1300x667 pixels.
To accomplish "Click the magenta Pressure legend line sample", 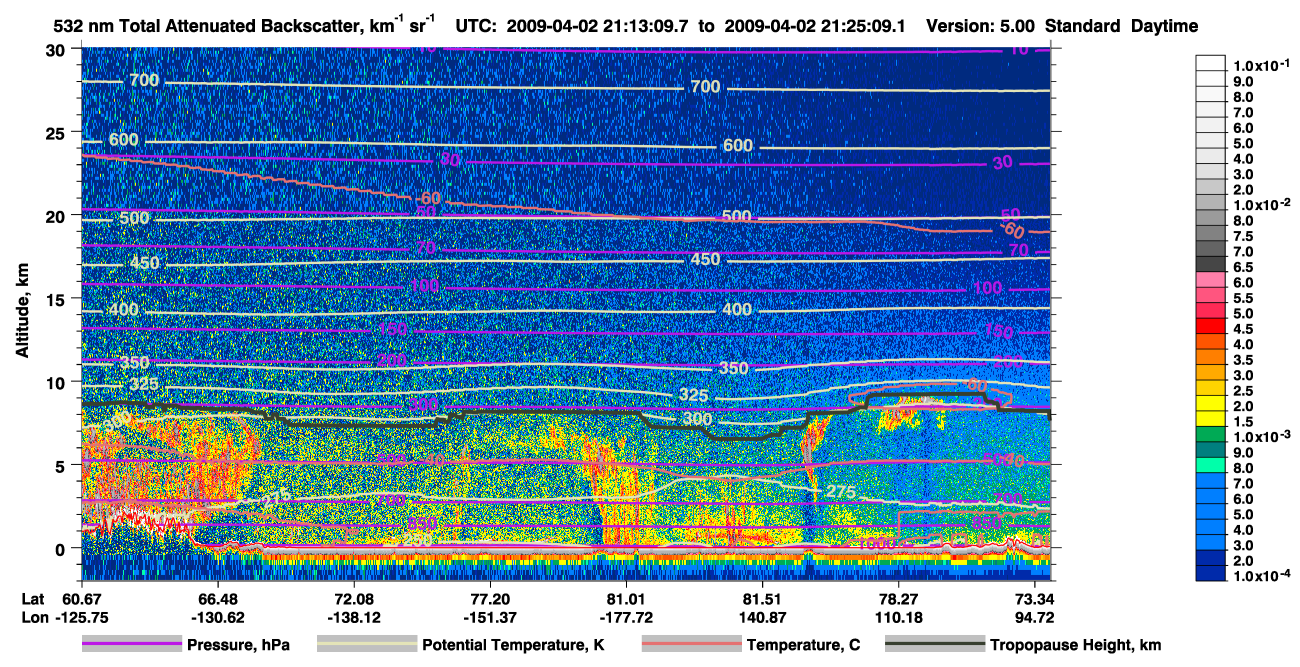I will tap(131, 644).
